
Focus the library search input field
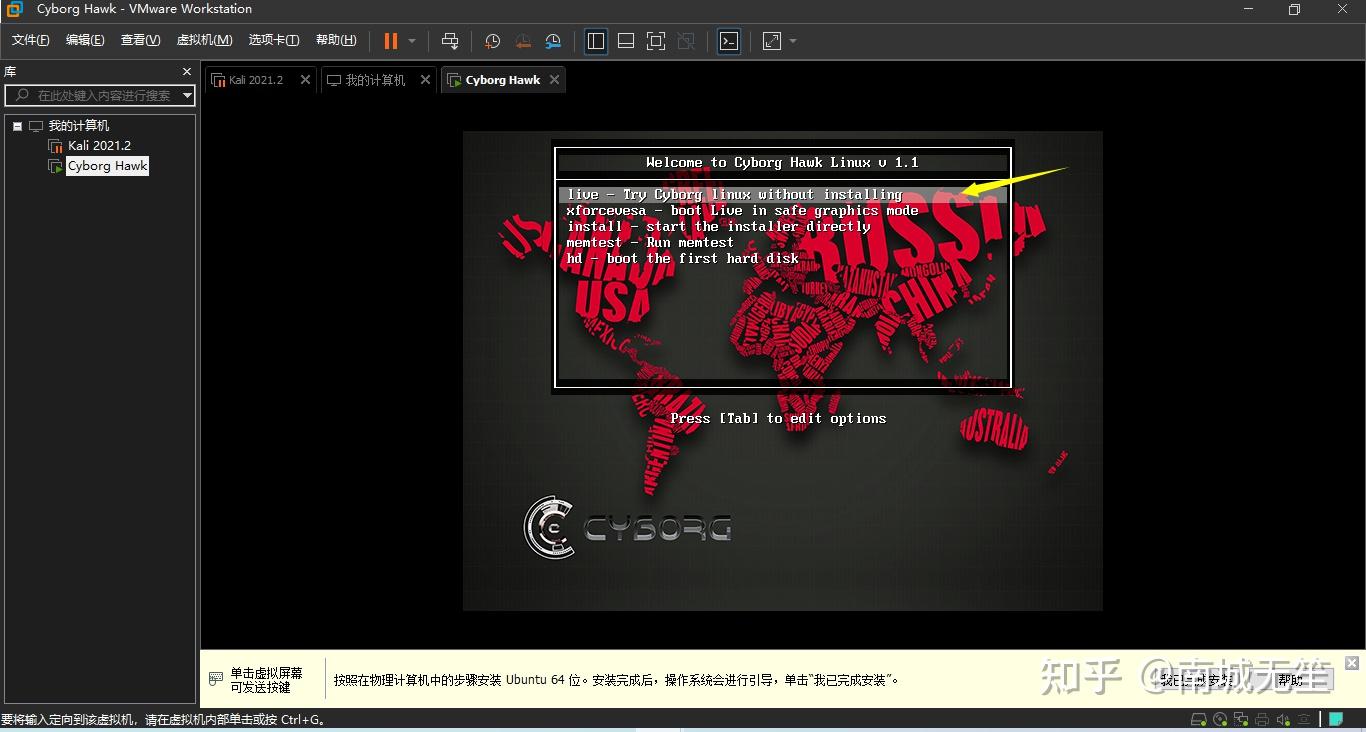tap(100, 95)
